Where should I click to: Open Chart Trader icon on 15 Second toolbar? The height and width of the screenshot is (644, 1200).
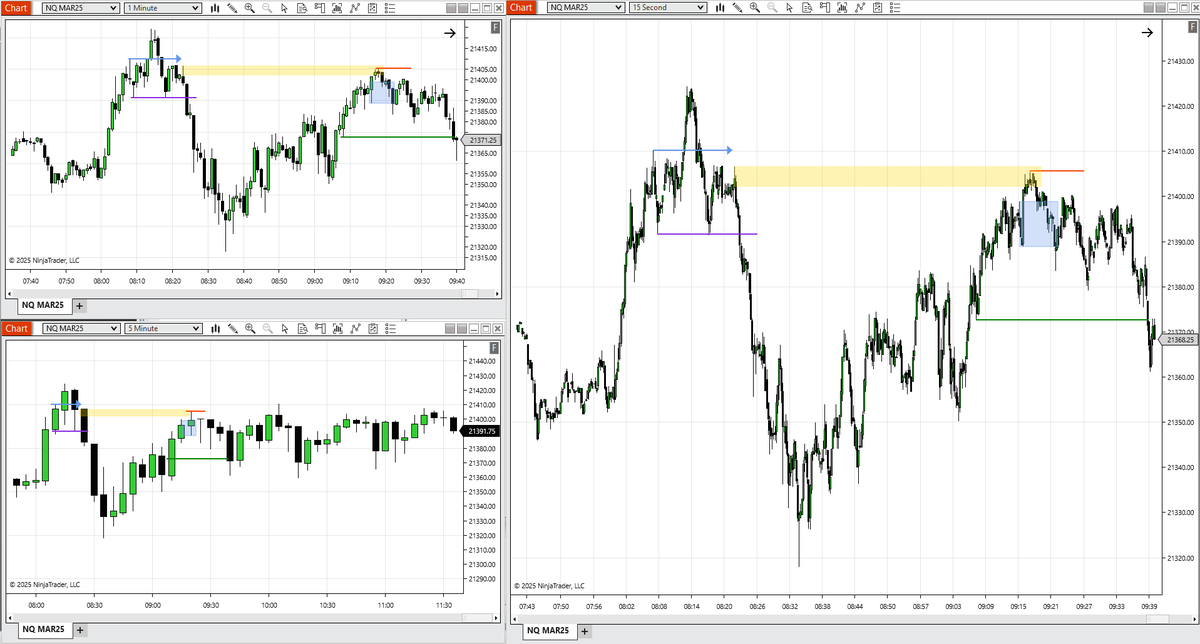823,7
